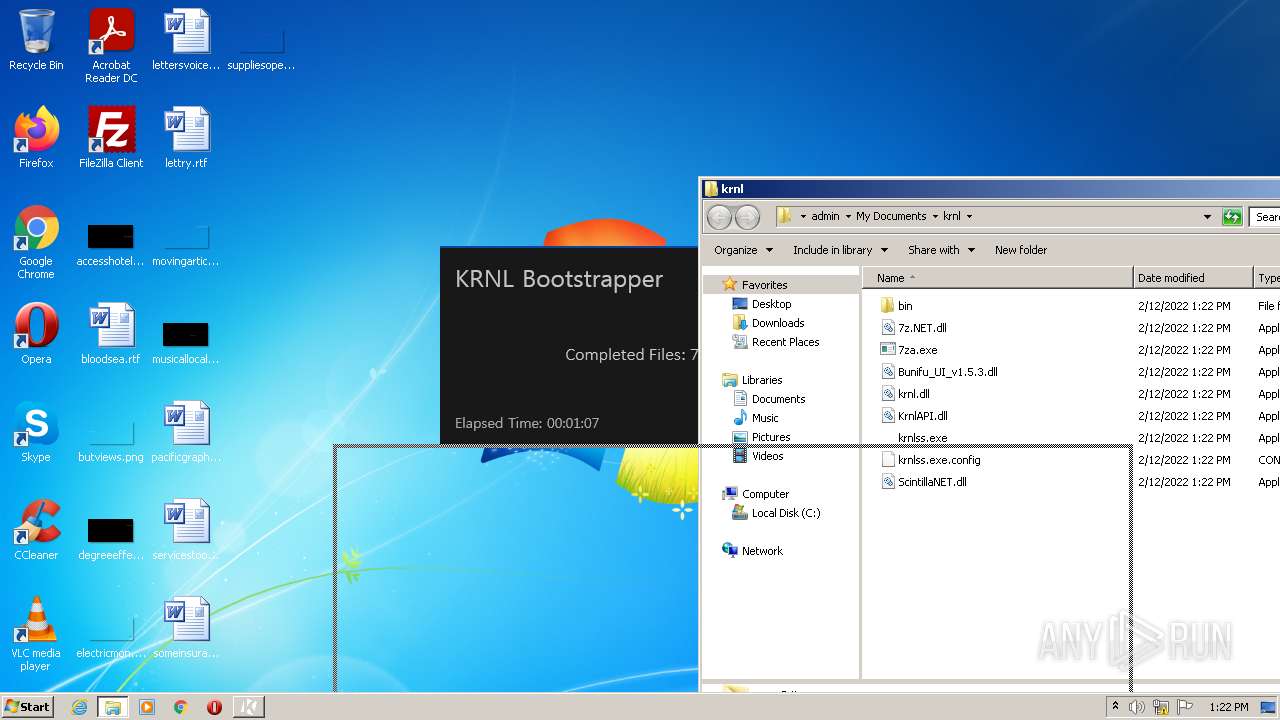This screenshot has width=1280, height=720.
Task: Open the Opera desktop shortcut
Action: click(36, 333)
